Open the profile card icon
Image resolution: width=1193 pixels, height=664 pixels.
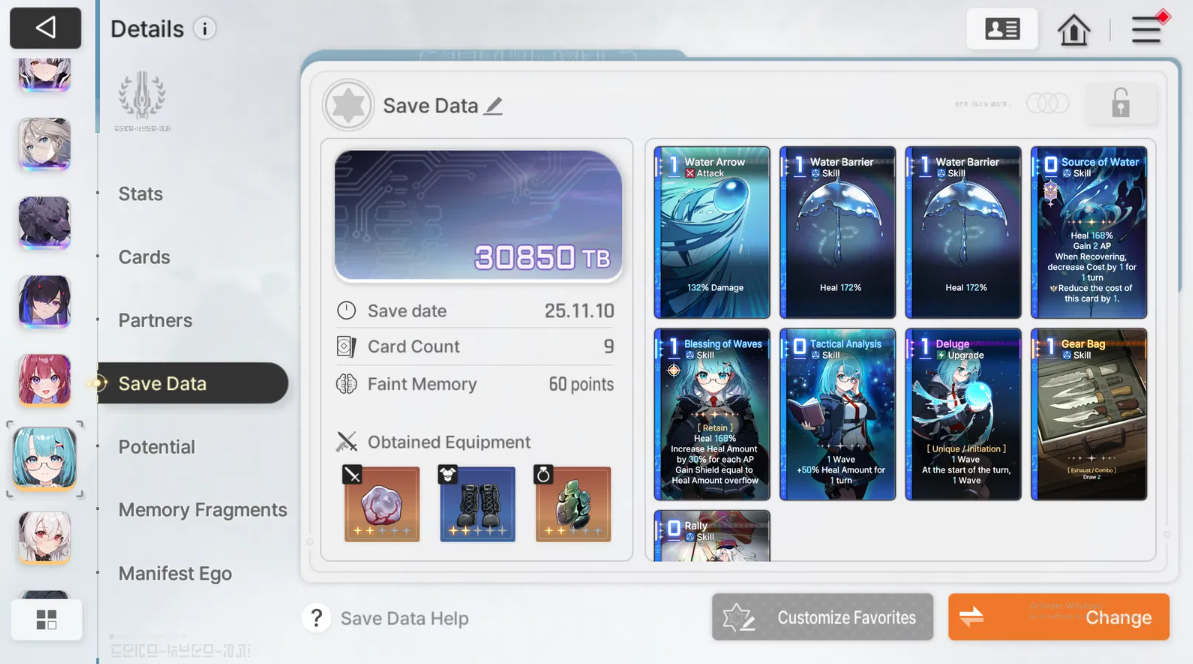[1002, 29]
